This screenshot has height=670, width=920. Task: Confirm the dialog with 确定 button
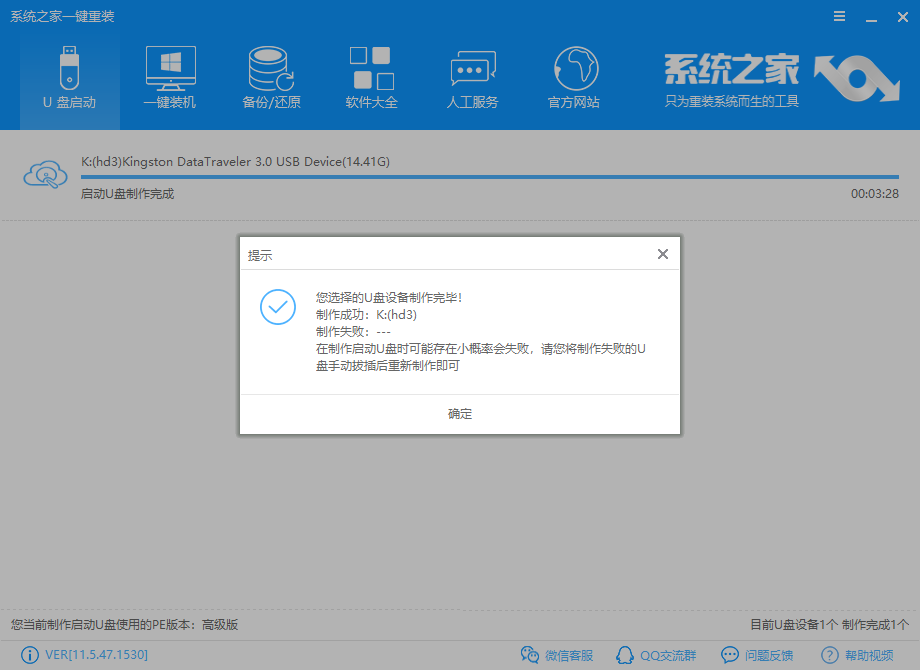click(x=459, y=414)
